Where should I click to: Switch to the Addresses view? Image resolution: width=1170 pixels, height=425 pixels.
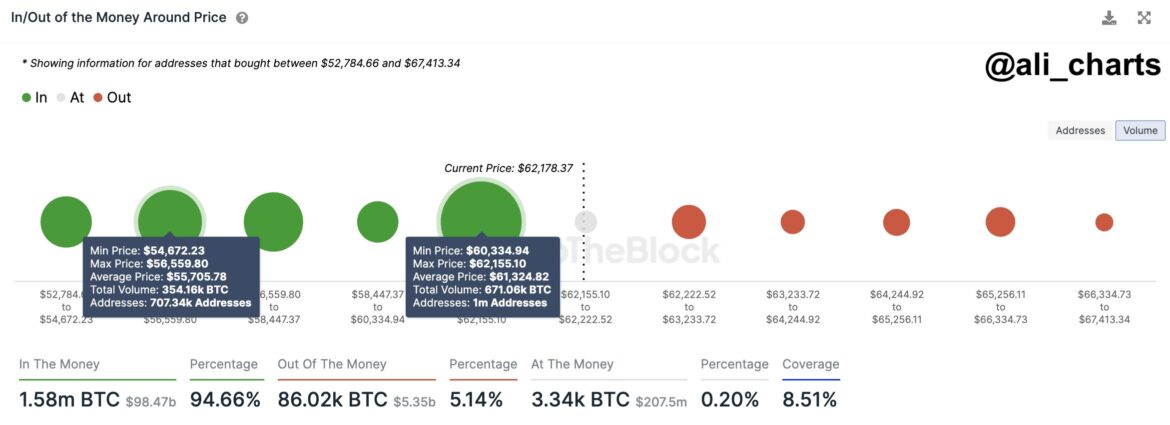point(1080,130)
